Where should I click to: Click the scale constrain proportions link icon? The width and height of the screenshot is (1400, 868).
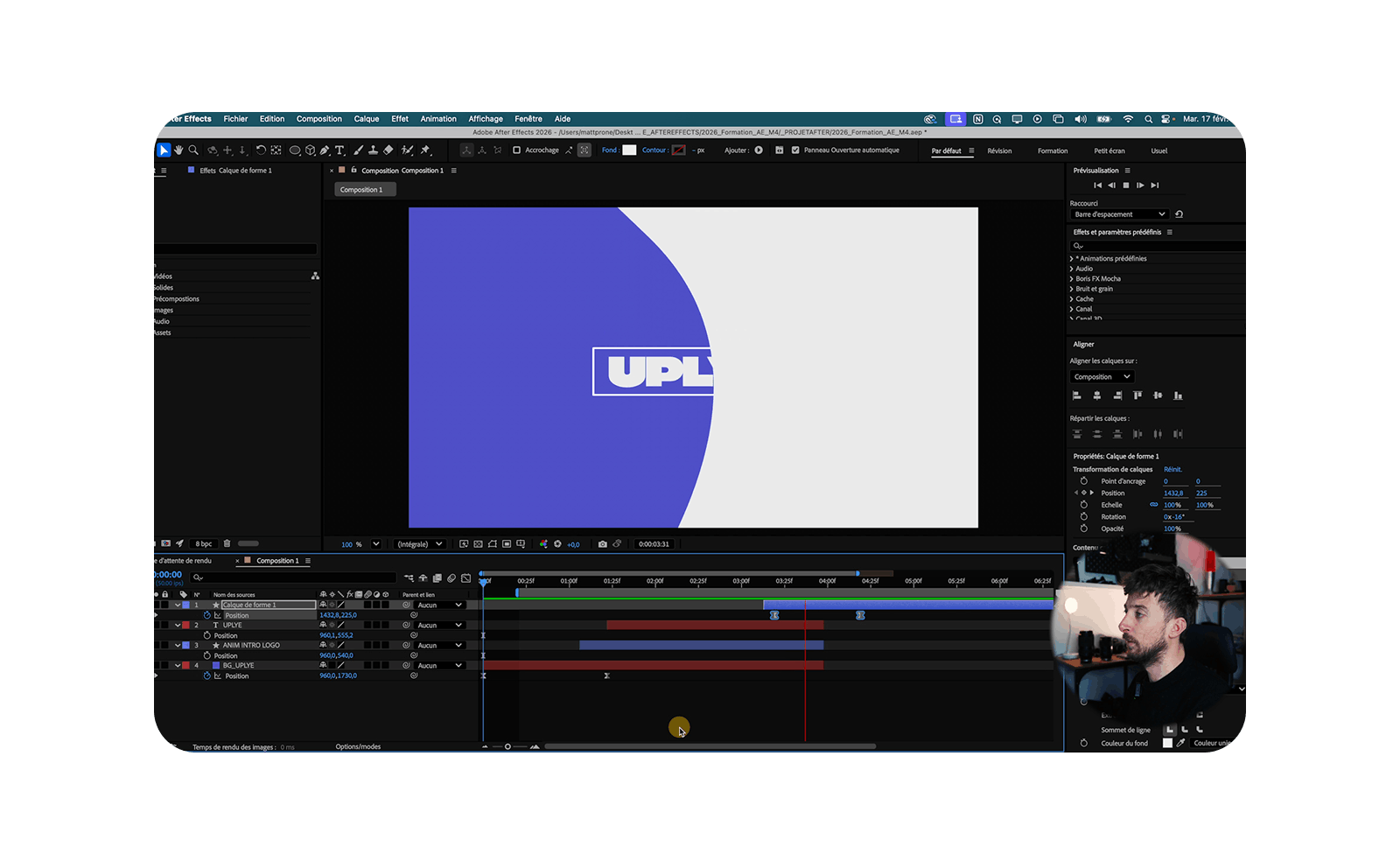[x=1154, y=505]
